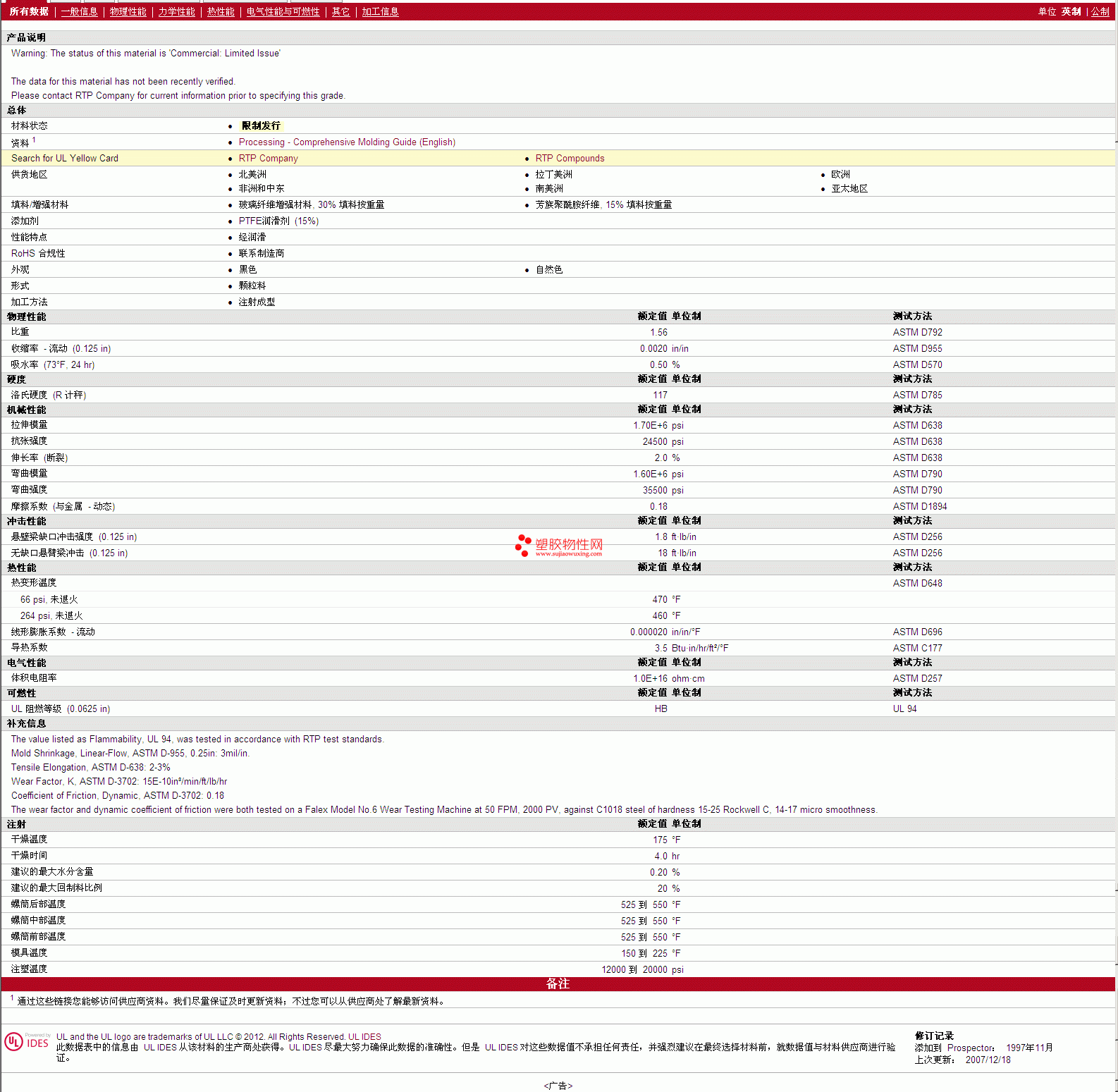
Task: Switch units to 英制
Action: [1071, 11]
